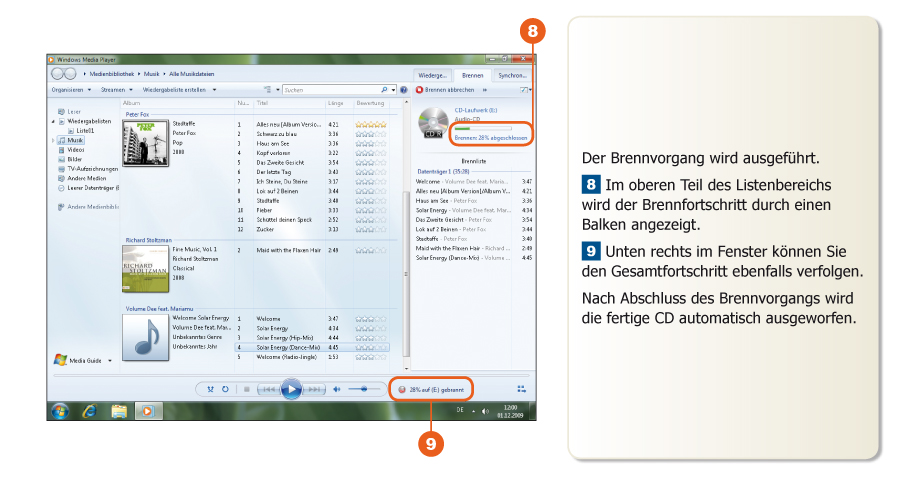The height and width of the screenshot is (480, 900).
Task: Click the Play button in playback controls
Action: pyautogui.click(x=291, y=389)
